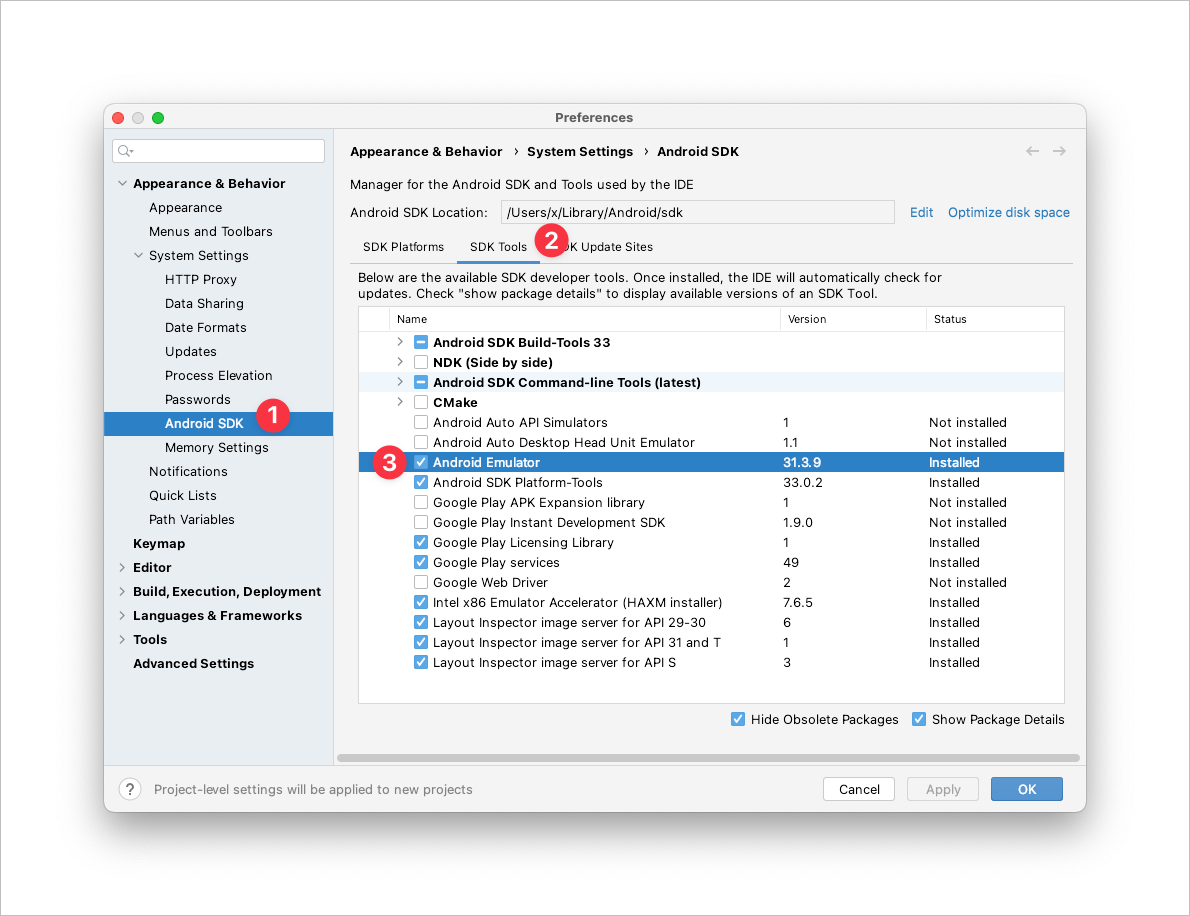Uncheck Layout Inspector for API S
This screenshot has width=1190, height=916.
(420, 662)
